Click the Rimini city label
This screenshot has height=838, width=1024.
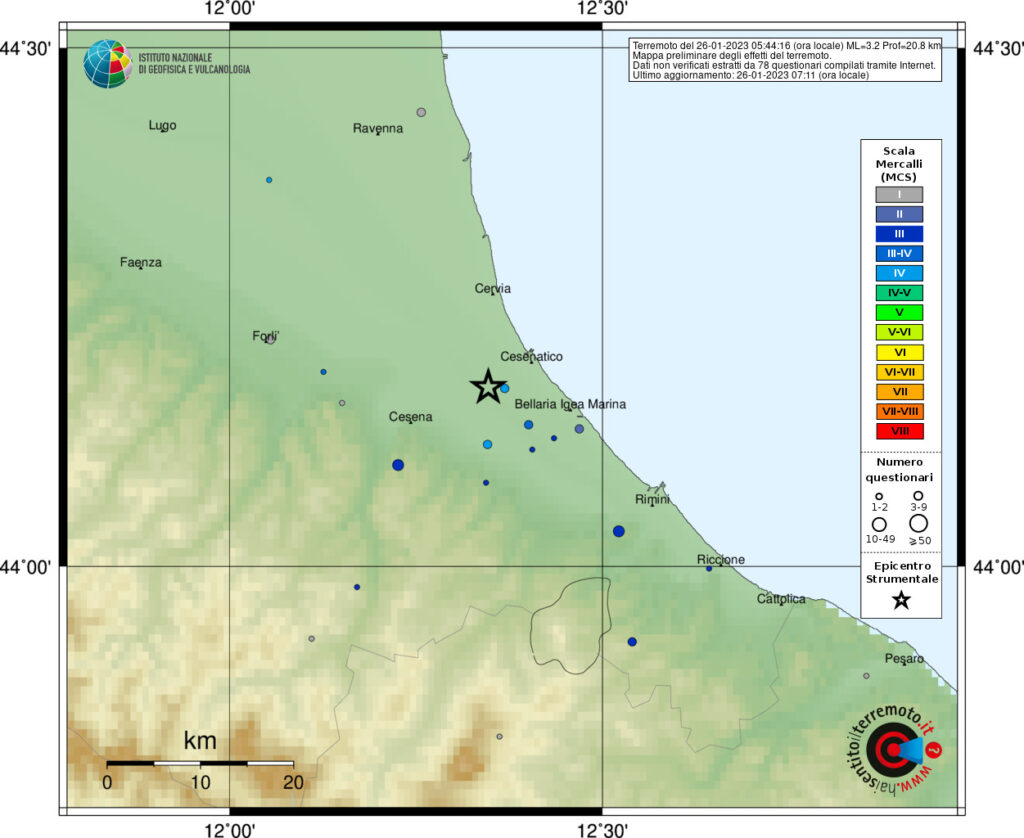click(652, 500)
